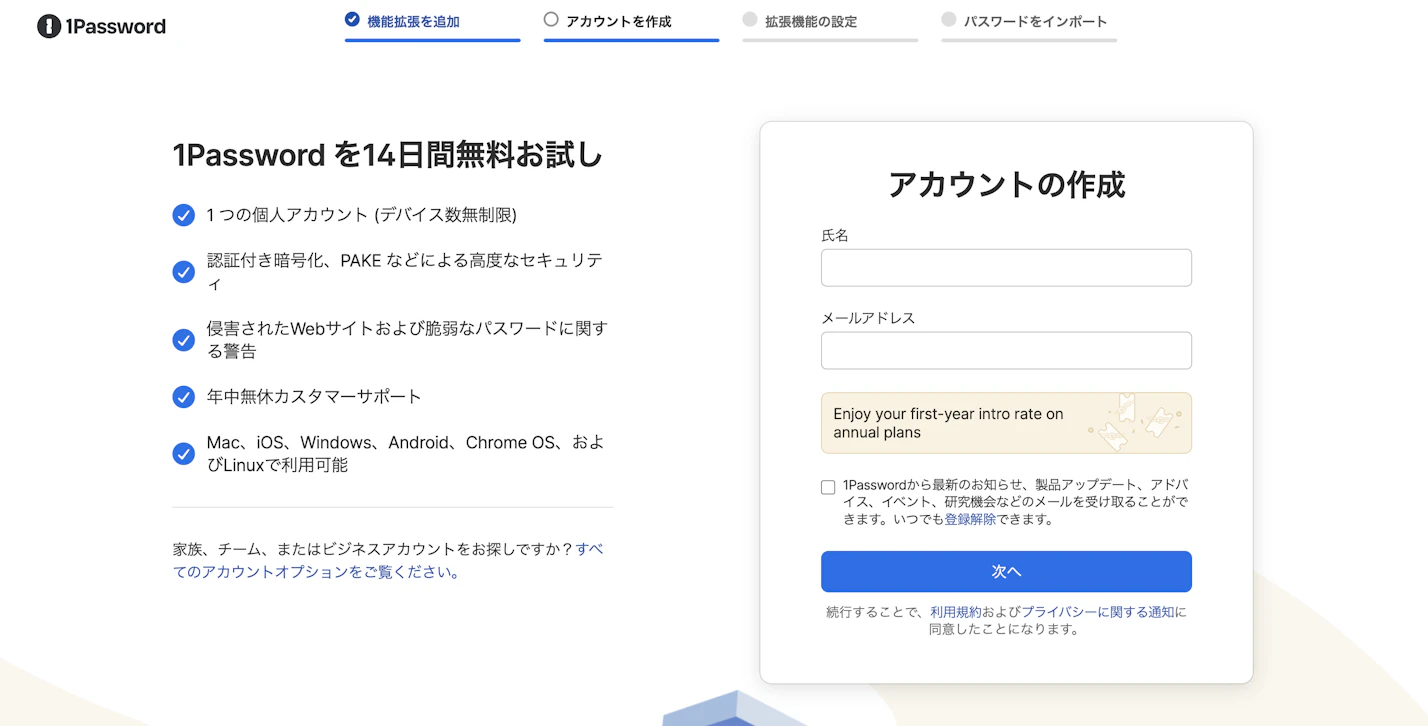Click the gray dot beside パスワードをインポート
1428x726 pixels.
tap(949, 19)
